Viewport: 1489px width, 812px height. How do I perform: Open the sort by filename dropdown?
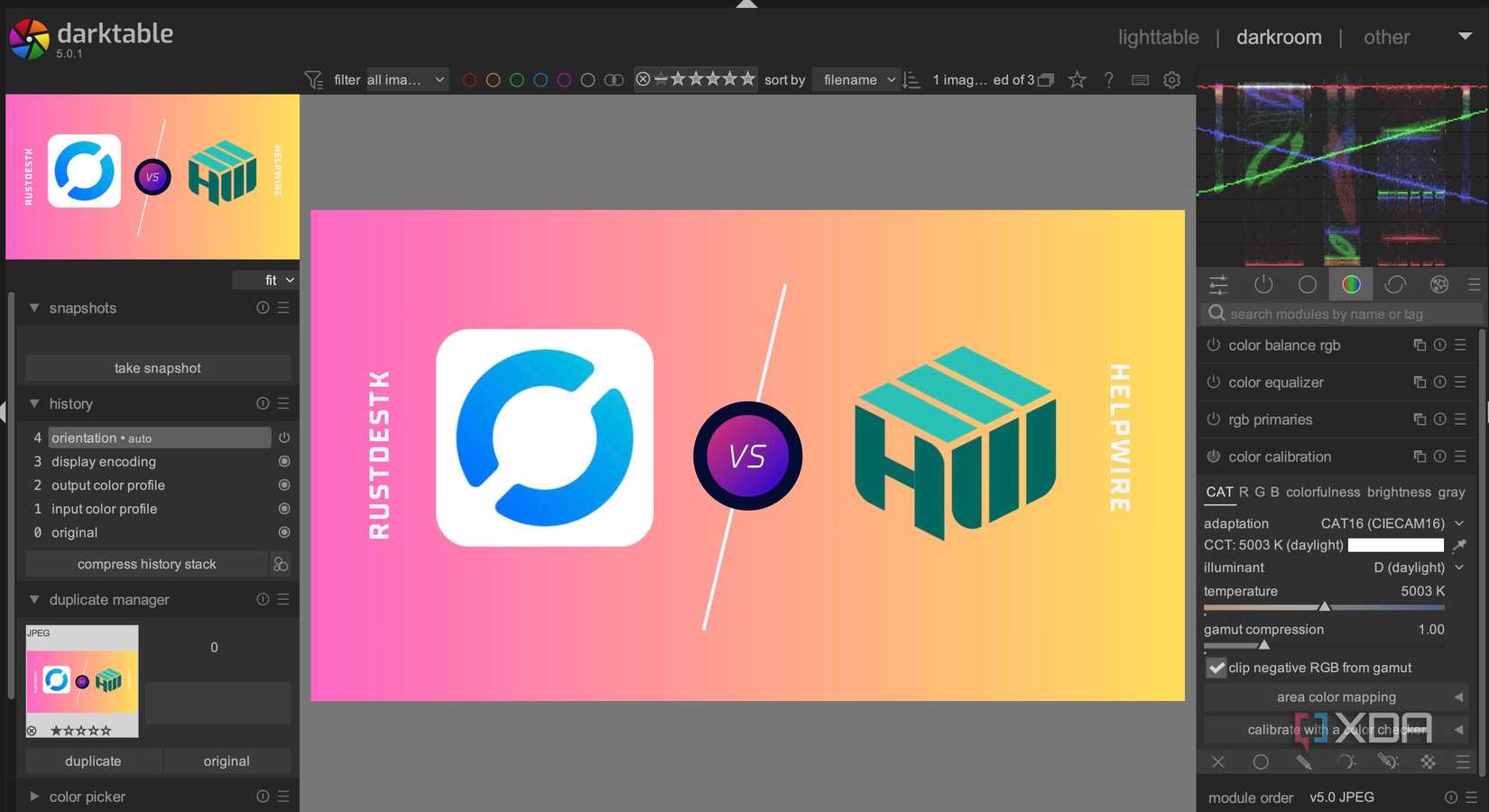855,80
